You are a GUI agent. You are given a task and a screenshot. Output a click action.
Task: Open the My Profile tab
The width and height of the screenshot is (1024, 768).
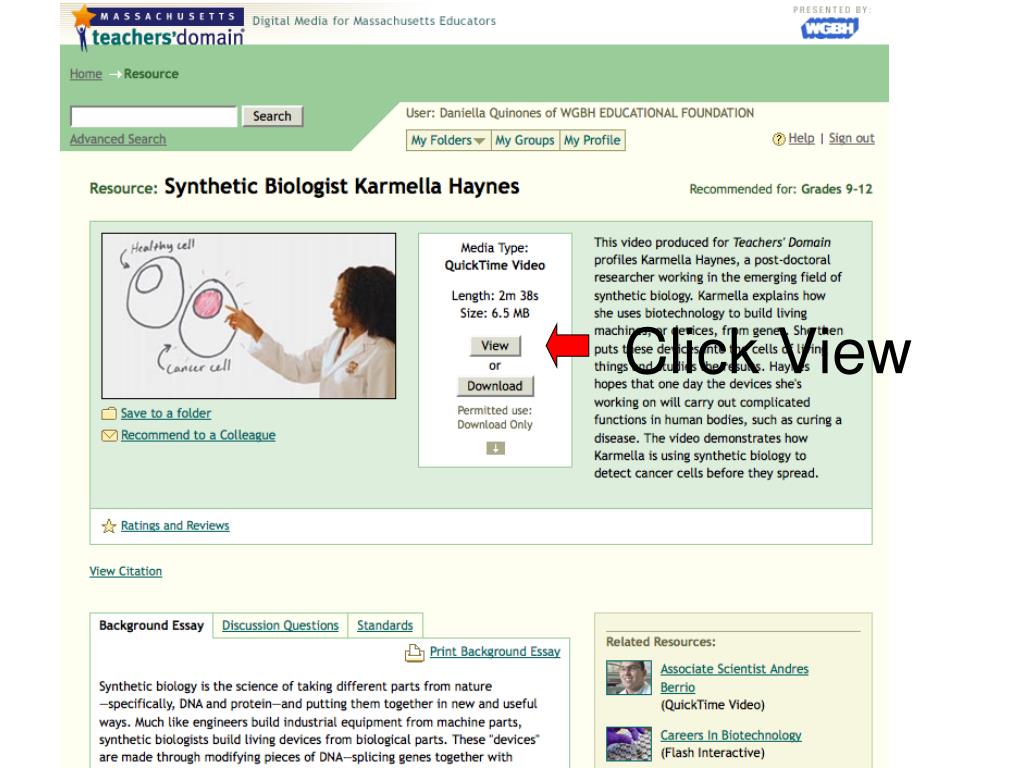click(592, 140)
